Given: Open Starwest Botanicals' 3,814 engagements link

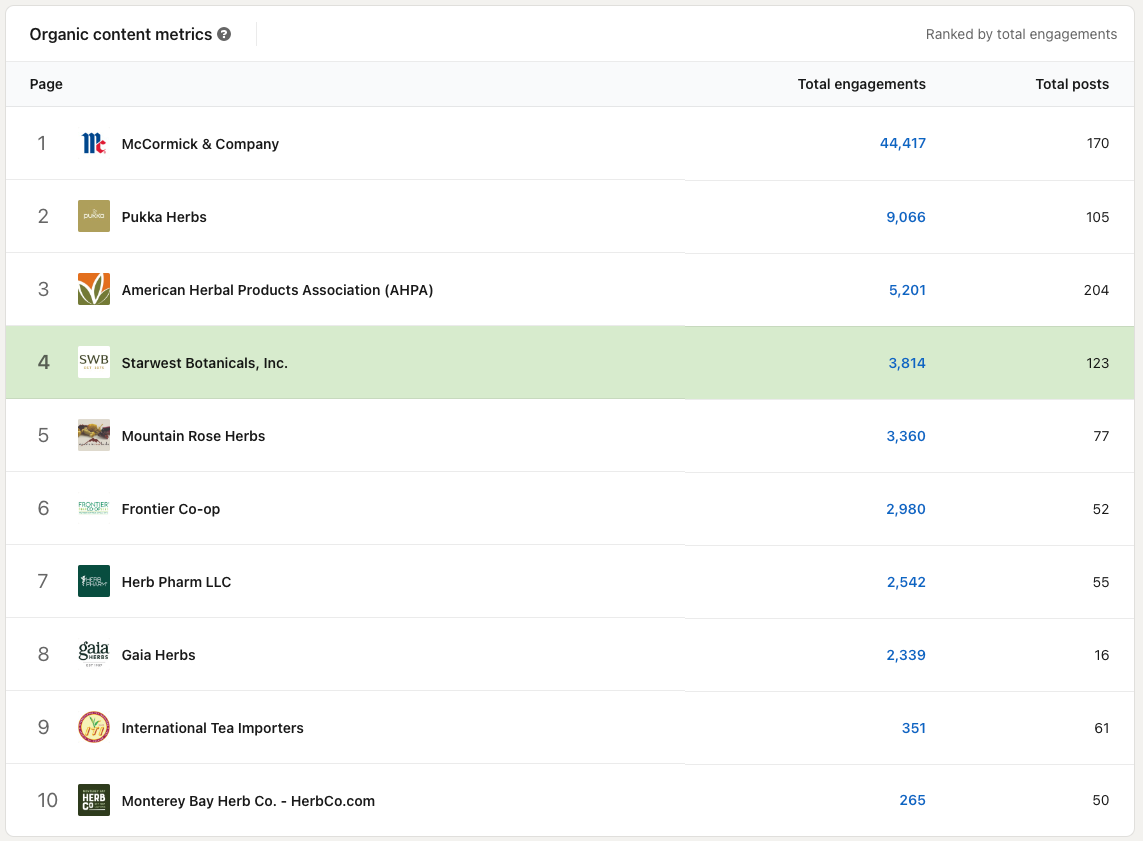Looking at the screenshot, I should point(906,363).
